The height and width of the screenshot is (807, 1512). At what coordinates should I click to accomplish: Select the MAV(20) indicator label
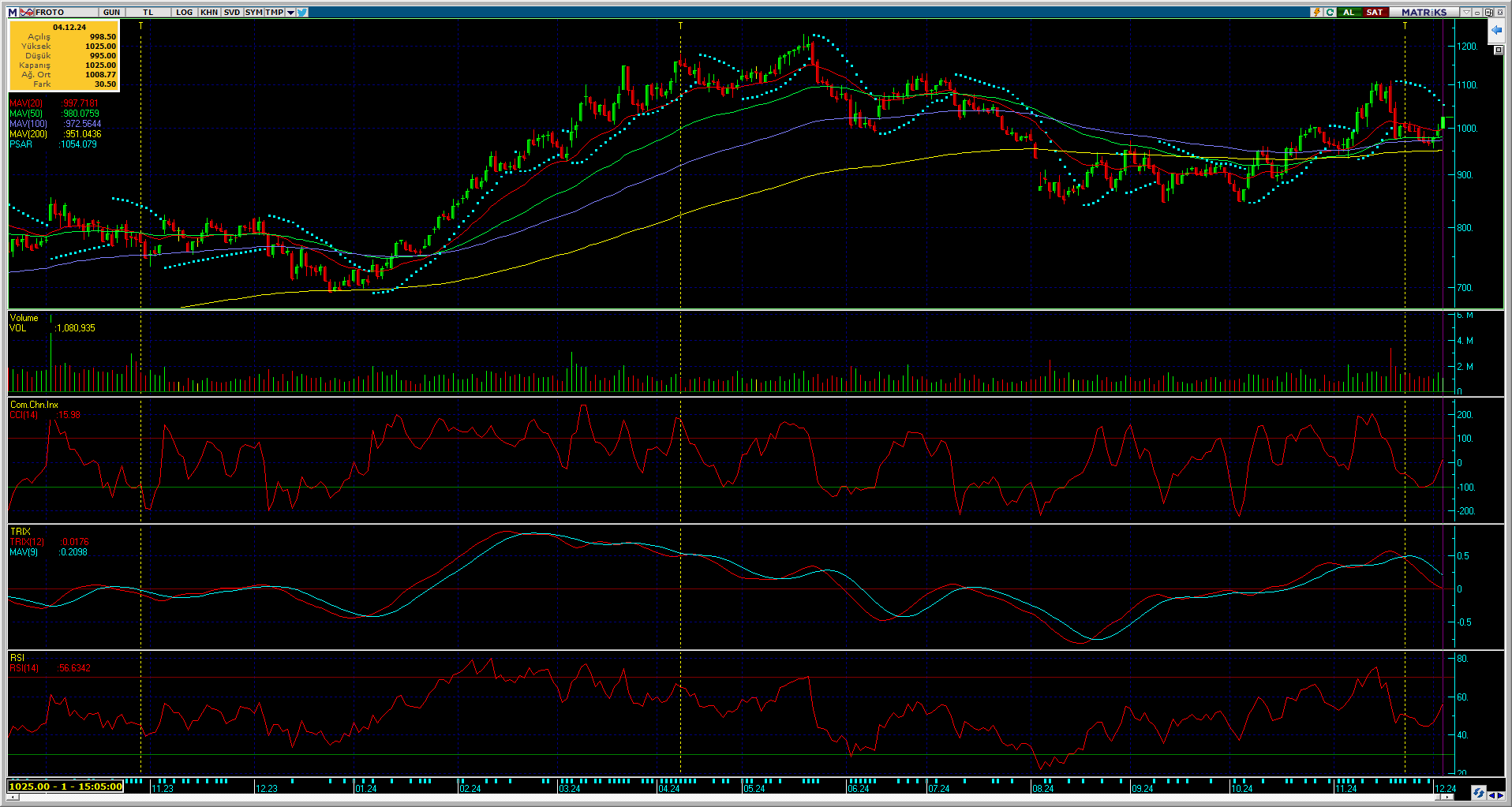click(x=26, y=103)
